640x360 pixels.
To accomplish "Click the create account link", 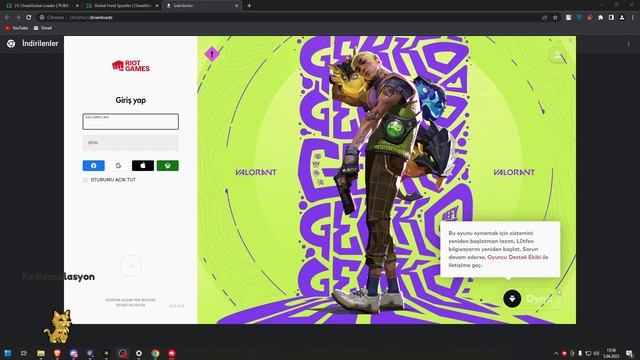I will coord(131,305).
